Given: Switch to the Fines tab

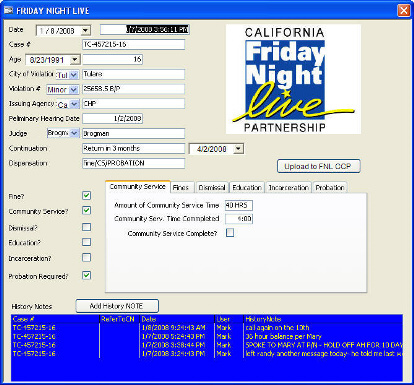Looking at the screenshot, I should click(x=182, y=188).
